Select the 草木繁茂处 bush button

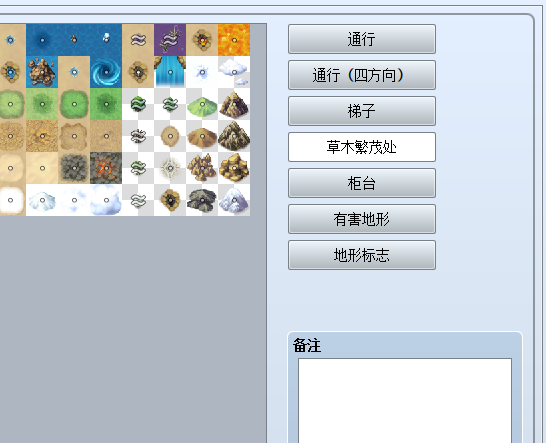tap(362, 147)
